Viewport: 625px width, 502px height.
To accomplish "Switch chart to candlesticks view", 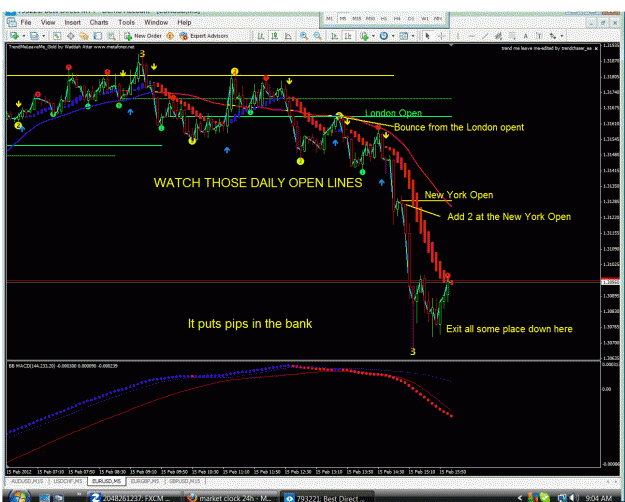I will tap(275, 36).
